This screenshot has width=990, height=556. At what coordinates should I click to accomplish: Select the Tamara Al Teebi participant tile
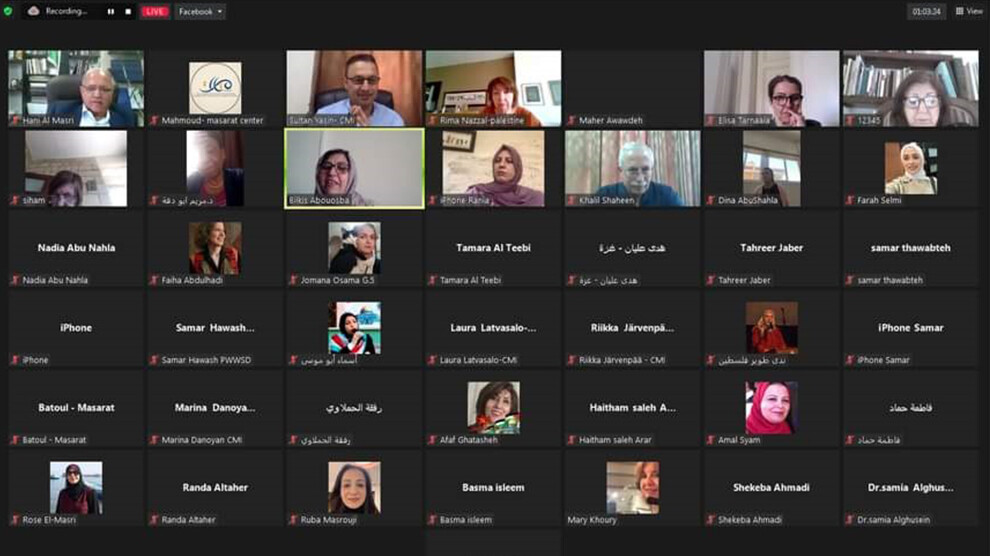tap(493, 248)
